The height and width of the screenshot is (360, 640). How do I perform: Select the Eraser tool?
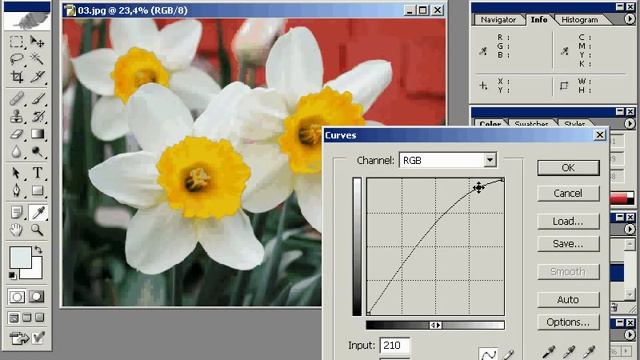[16, 134]
